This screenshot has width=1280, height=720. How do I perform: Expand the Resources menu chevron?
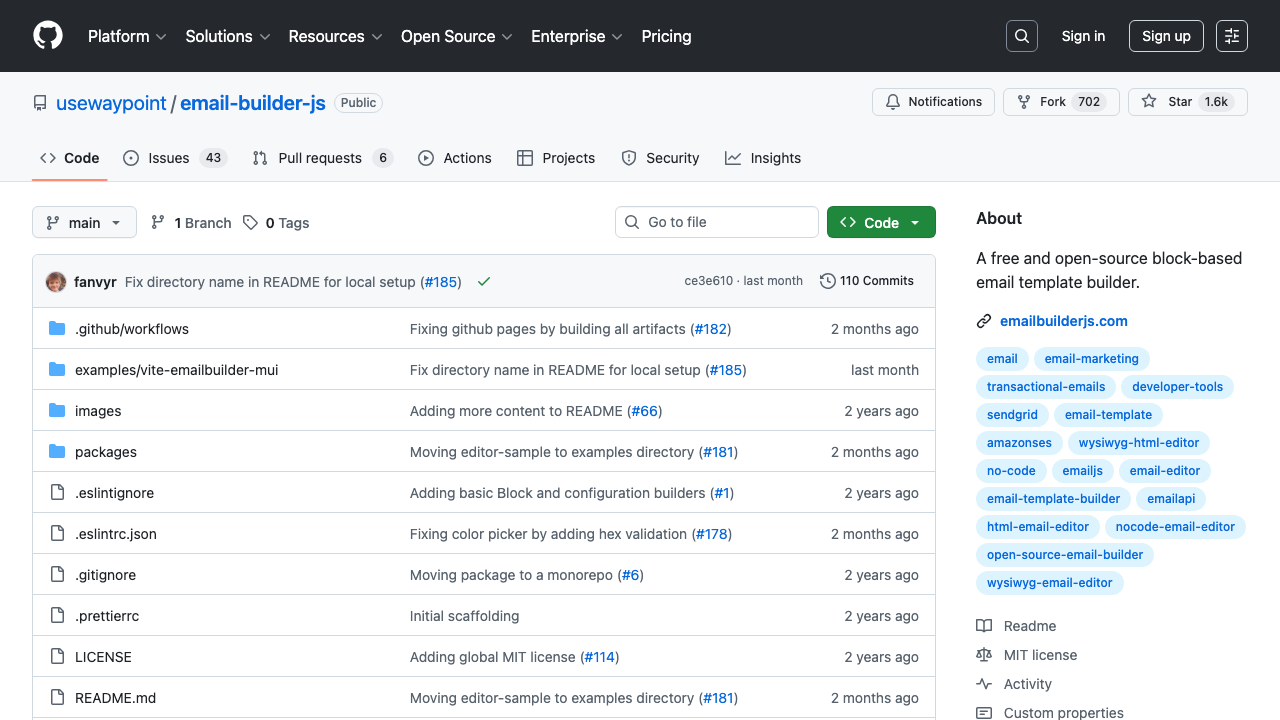click(x=377, y=37)
